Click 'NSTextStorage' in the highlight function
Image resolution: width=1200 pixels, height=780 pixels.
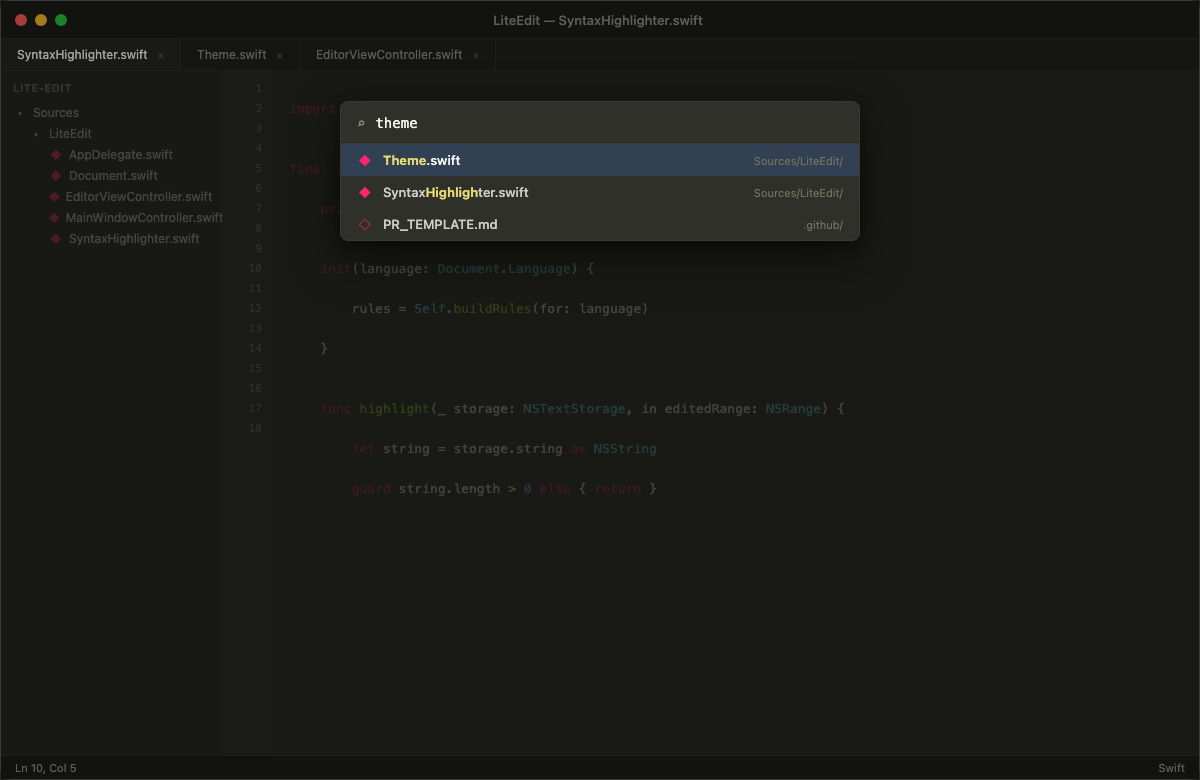(574, 409)
